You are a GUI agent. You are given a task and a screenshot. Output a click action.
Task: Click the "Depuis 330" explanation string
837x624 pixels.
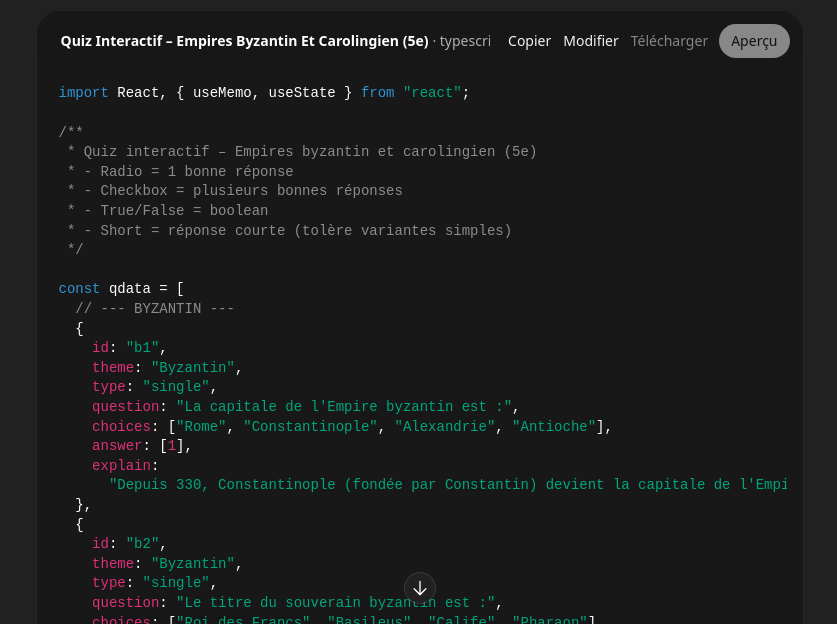(x=447, y=485)
